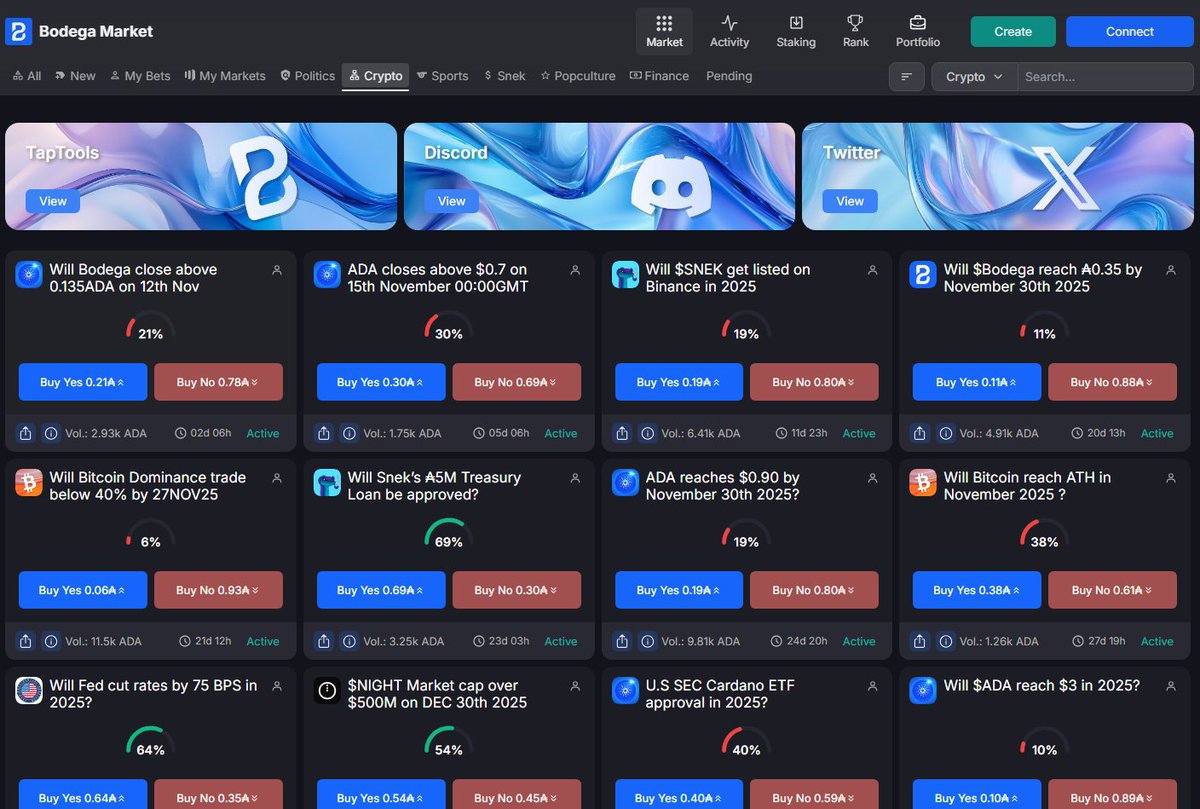Open the Portfolio briefcase icon
1200x809 pixels.
pos(917,22)
